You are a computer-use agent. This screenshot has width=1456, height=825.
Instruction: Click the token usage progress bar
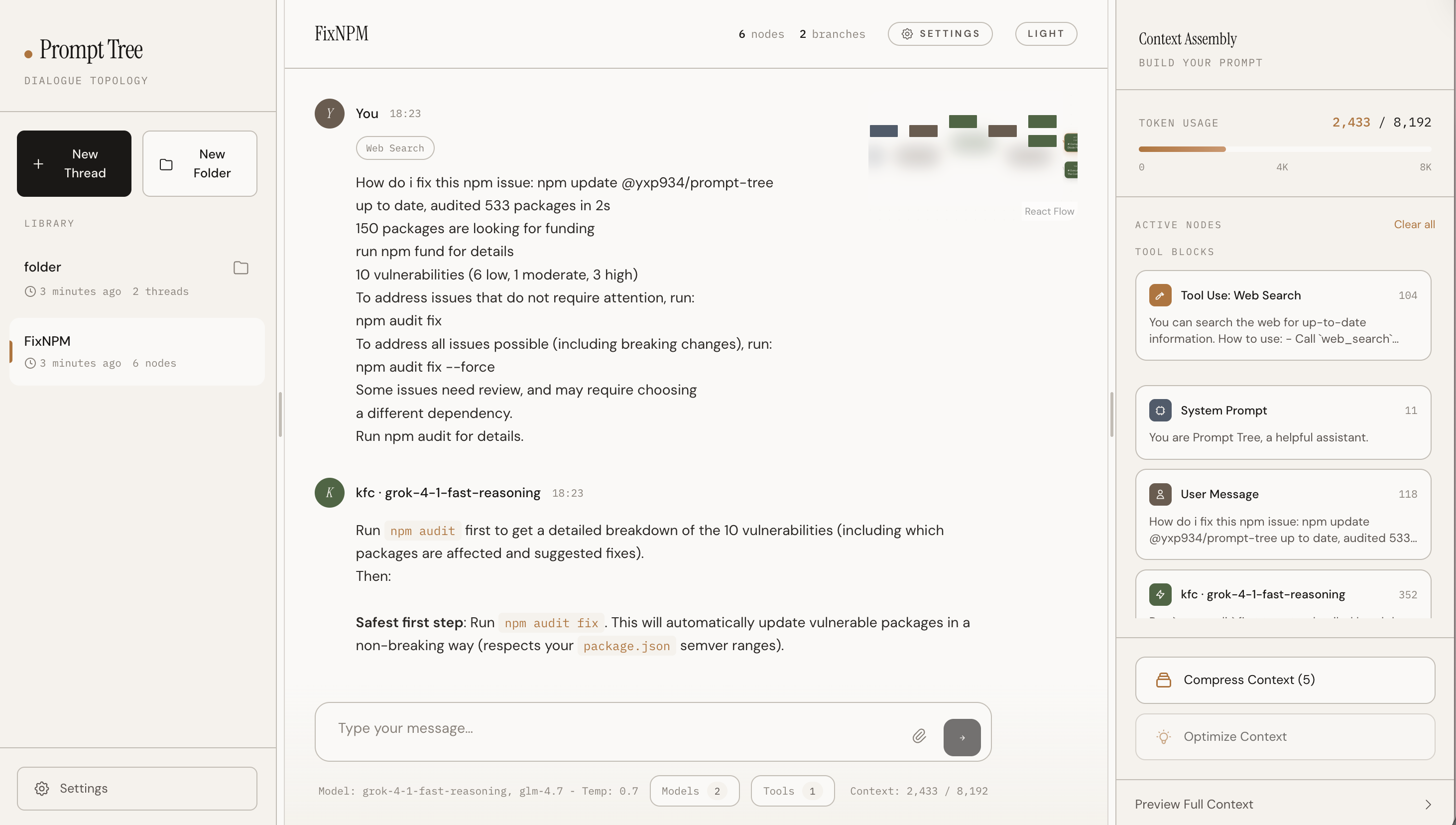[1284, 149]
